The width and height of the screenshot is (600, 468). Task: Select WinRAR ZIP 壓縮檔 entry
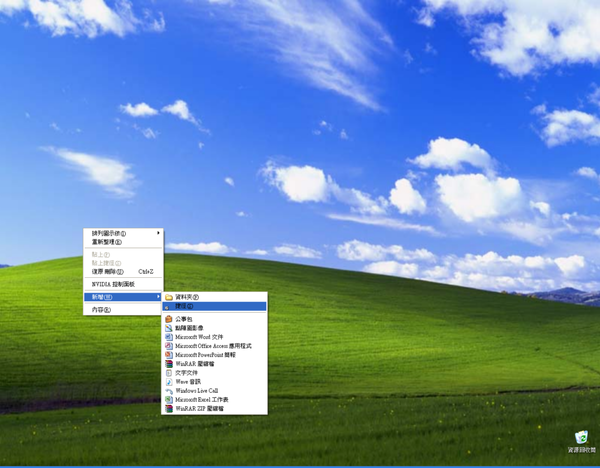click(x=214, y=409)
